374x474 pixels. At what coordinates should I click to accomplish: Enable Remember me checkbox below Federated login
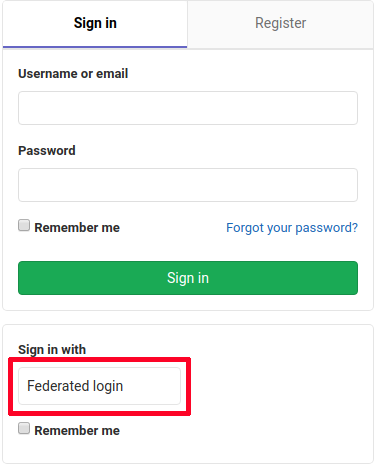point(24,428)
